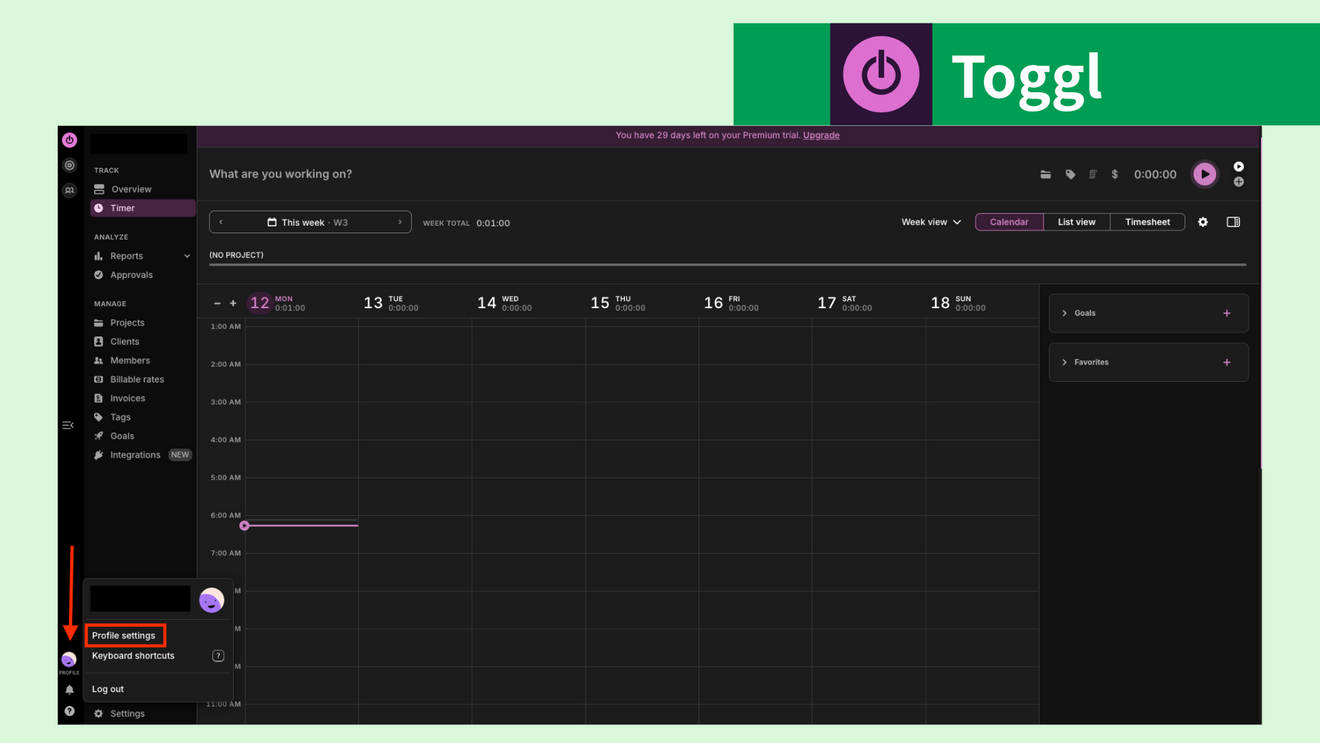Zoom out calendar with minus icon
Viewport: 1320px width, 743px height.
217,303
